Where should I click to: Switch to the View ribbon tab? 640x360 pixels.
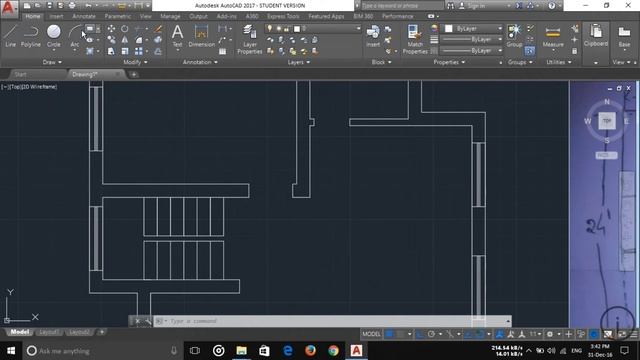point(145,16)
